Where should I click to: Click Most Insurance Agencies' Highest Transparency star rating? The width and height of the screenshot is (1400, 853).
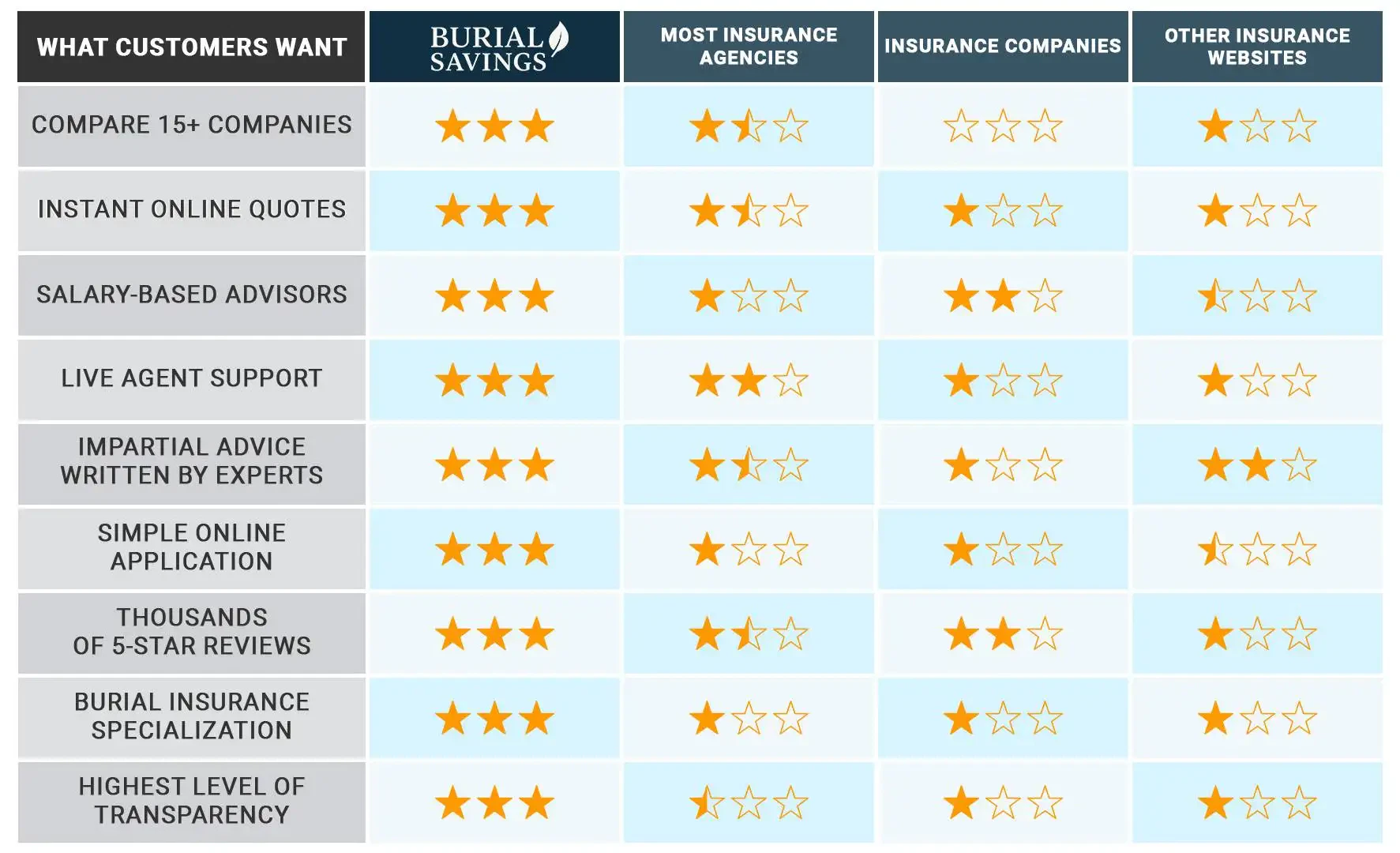tap(749, 803)
